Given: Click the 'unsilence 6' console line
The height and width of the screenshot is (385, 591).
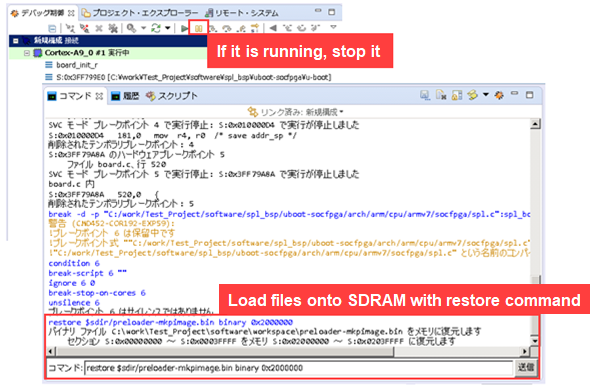Looking at the screenshot, I should click(x=74, y=303).
